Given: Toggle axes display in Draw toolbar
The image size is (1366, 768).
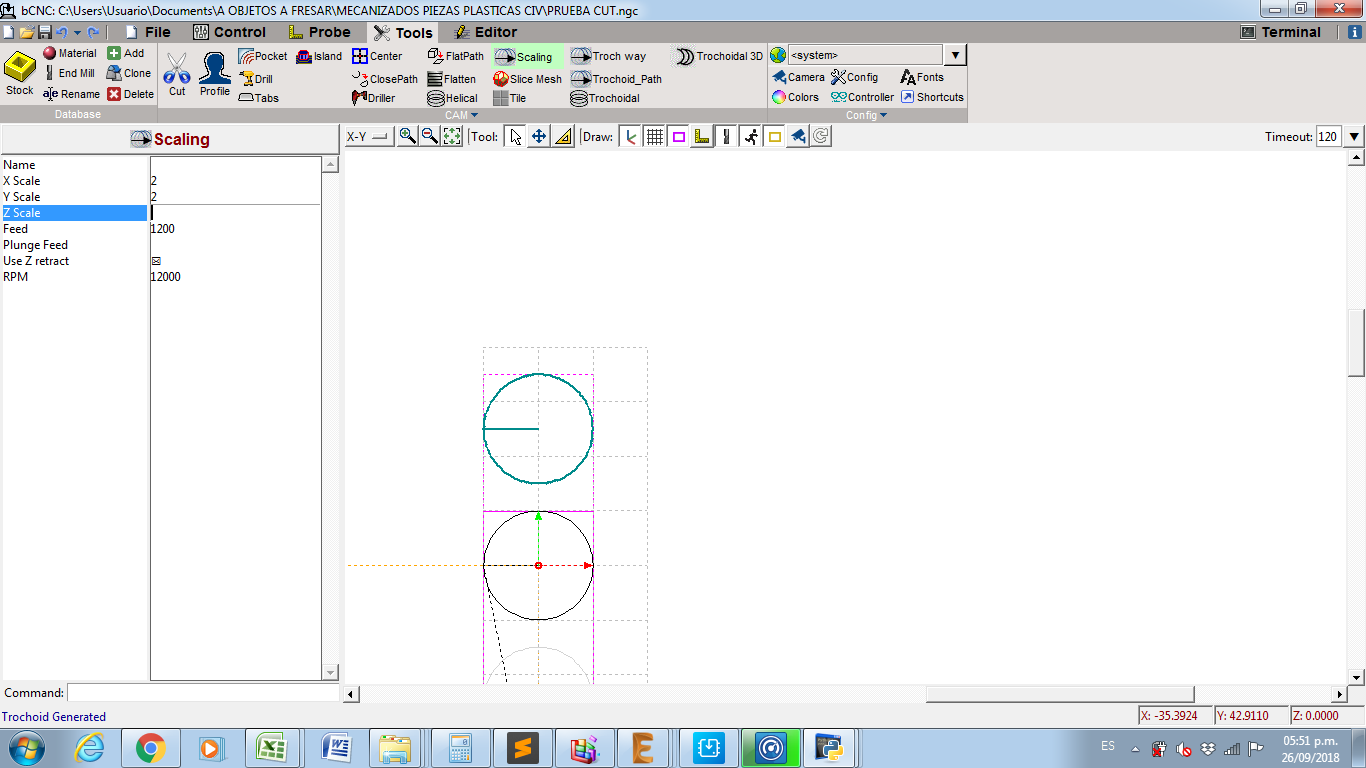Looking at the screenshot, I should click(630, 137).
